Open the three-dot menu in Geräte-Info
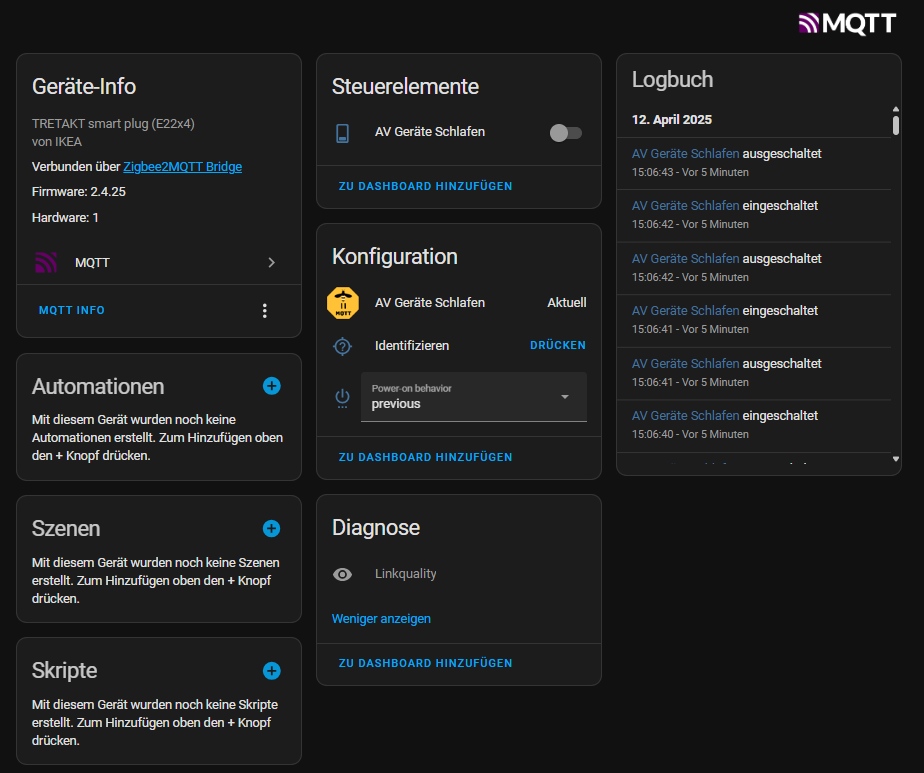The width and height of the screenshot is (924, 773). (265, 311)
